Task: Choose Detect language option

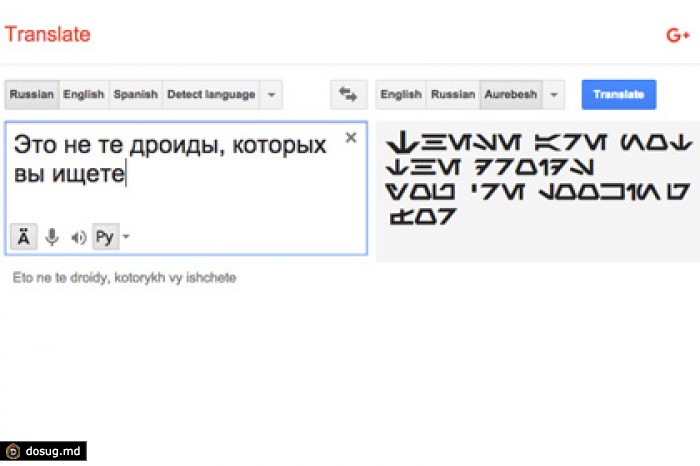Action: 211,95
